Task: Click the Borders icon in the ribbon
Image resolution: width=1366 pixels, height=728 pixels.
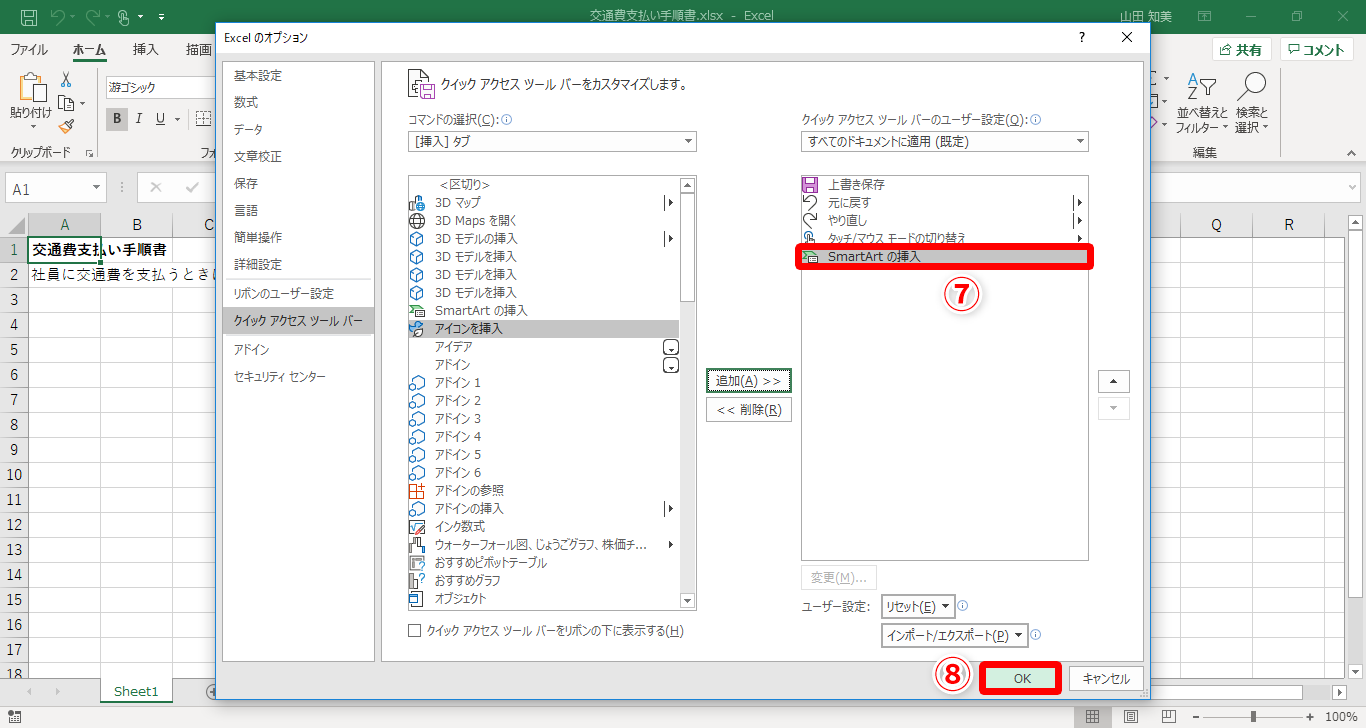Action: (x=203, y=119)
